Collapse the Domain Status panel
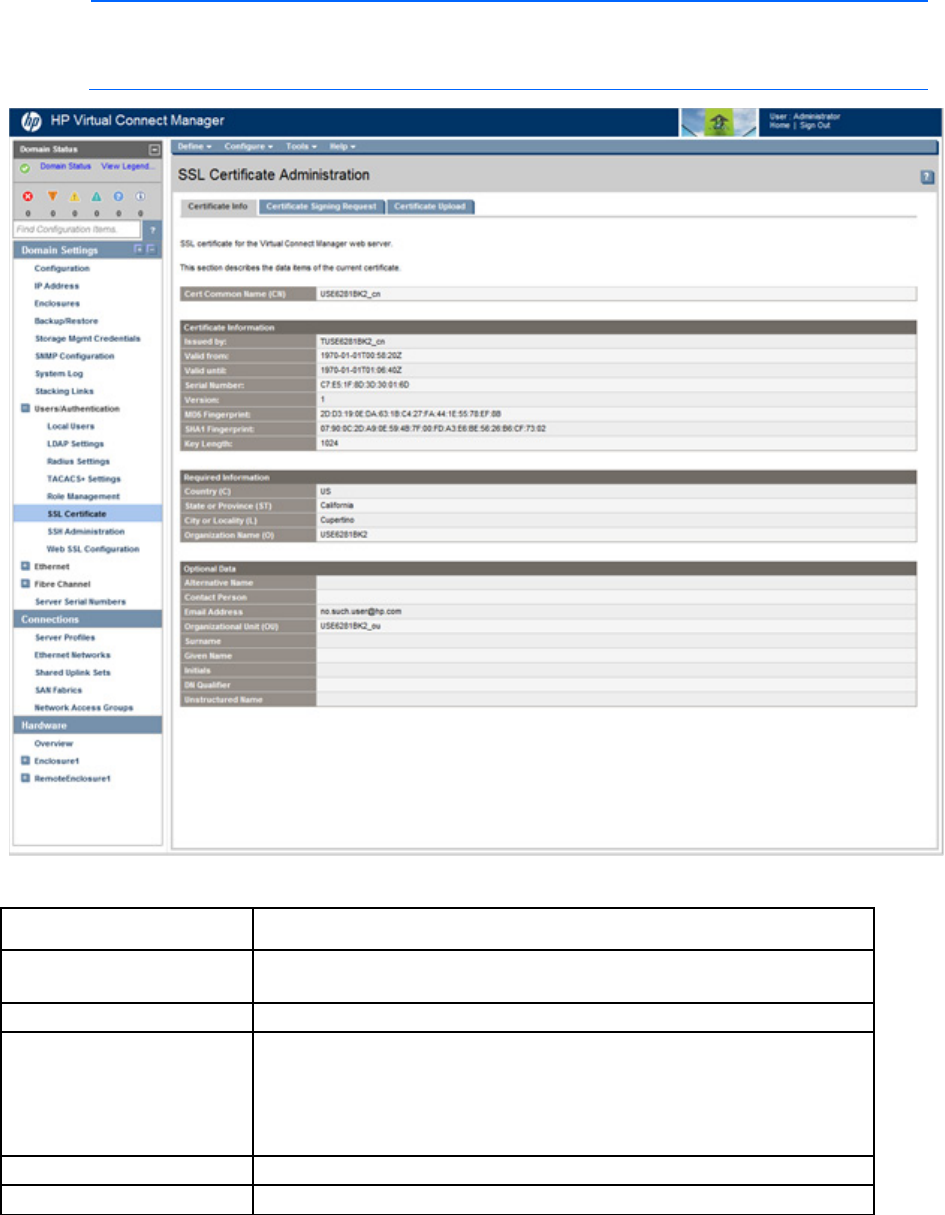Viewport: 945px width, 1215px height. [x=154, y=149]
